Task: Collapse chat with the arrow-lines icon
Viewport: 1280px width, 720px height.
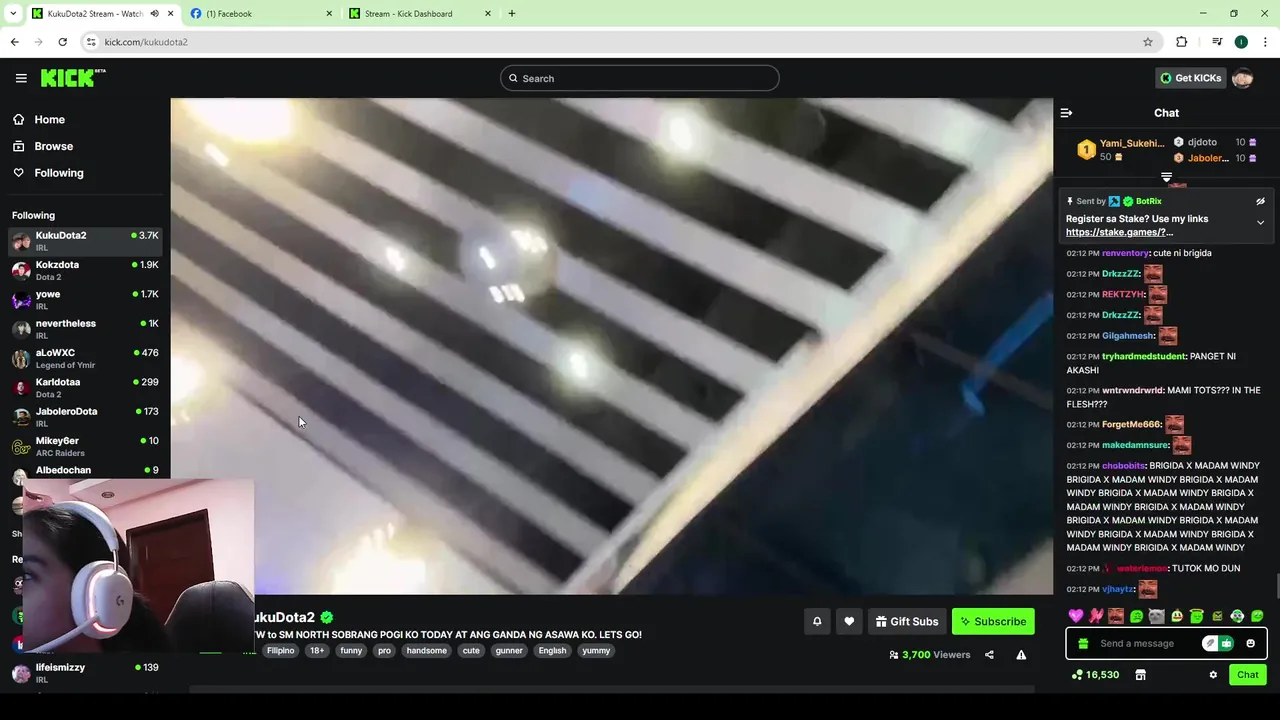Action: coord(1066,113)
